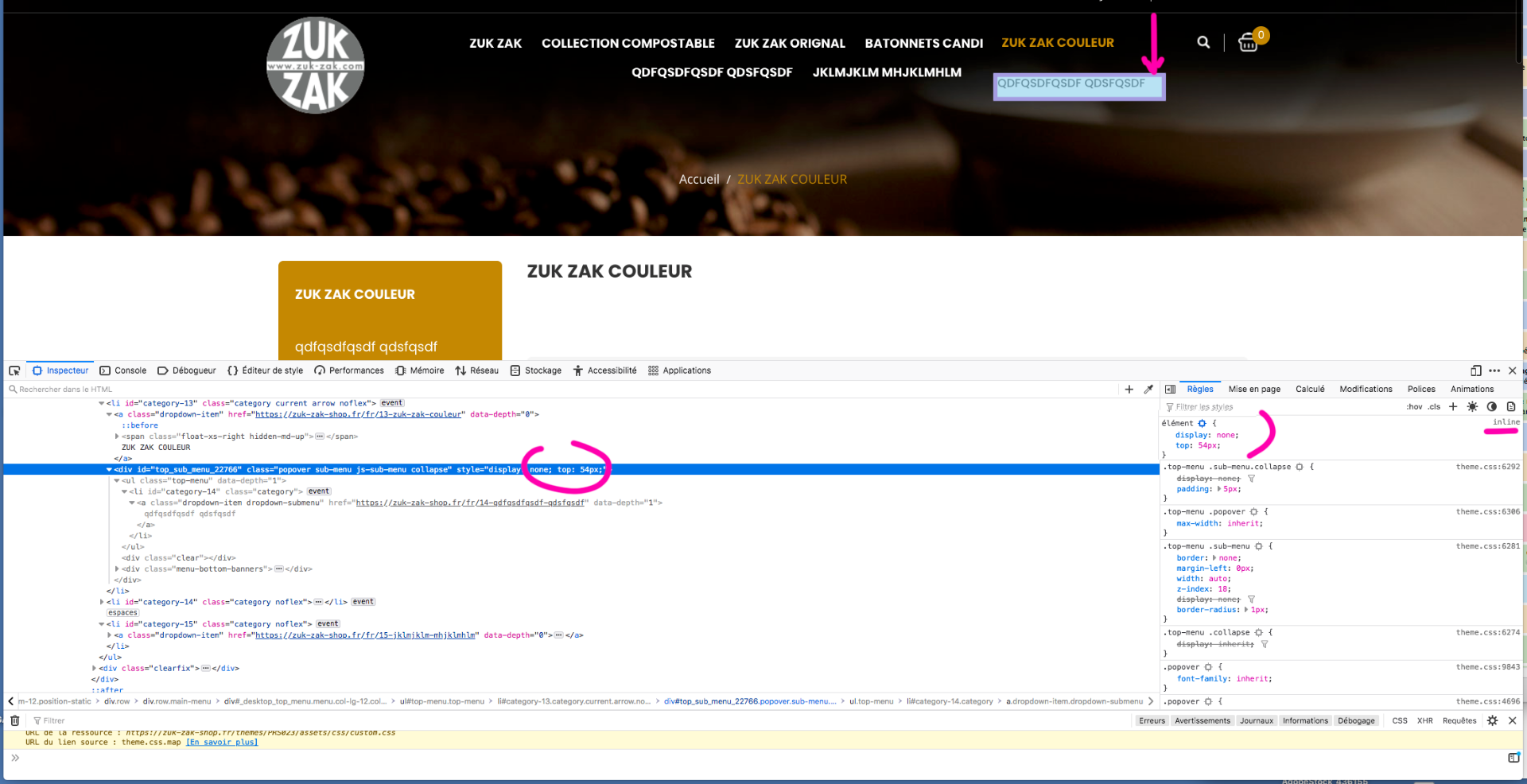Switch to the Console tab
The image size is (1527, 784).
pyautogui.click(x=122, y=371)
